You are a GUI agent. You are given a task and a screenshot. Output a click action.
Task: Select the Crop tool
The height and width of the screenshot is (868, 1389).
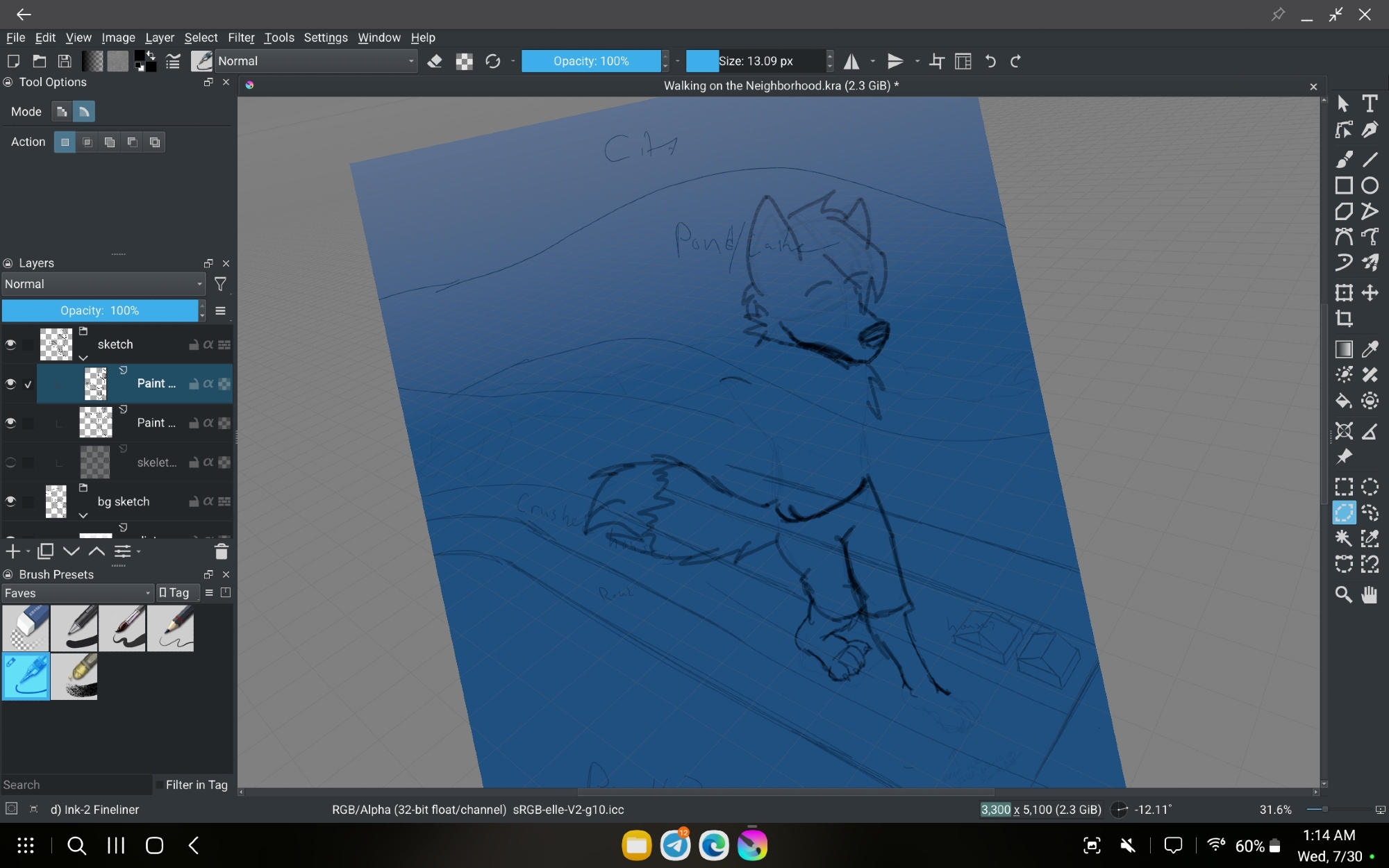[1344, 319]
